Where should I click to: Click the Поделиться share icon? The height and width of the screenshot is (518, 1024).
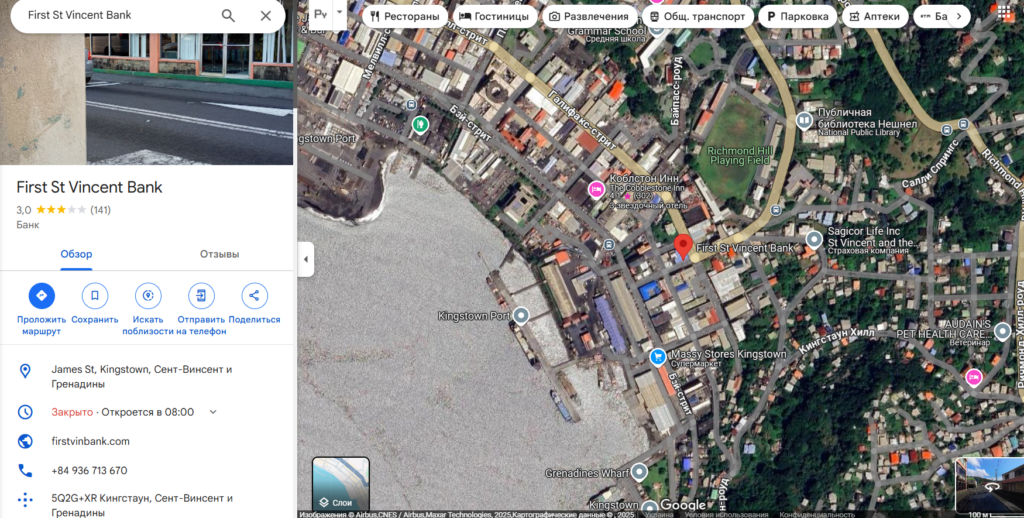coord(254,296)
